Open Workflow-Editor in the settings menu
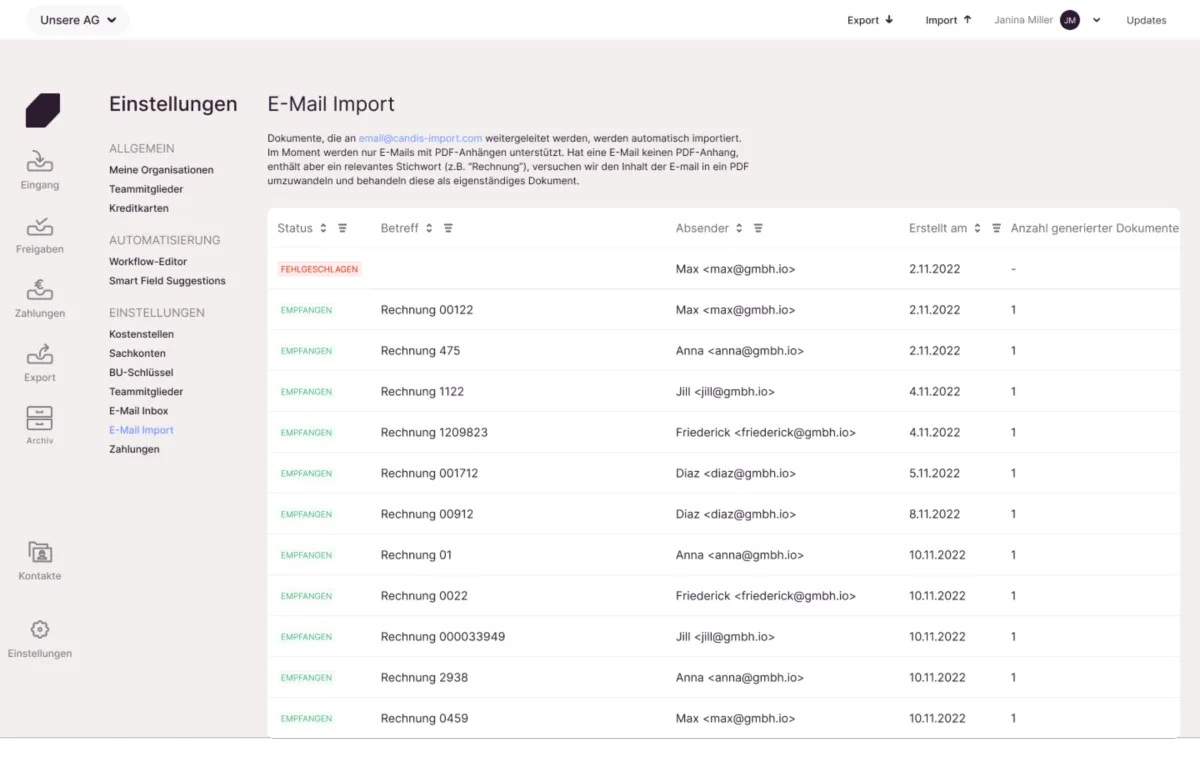 [148, 262]
